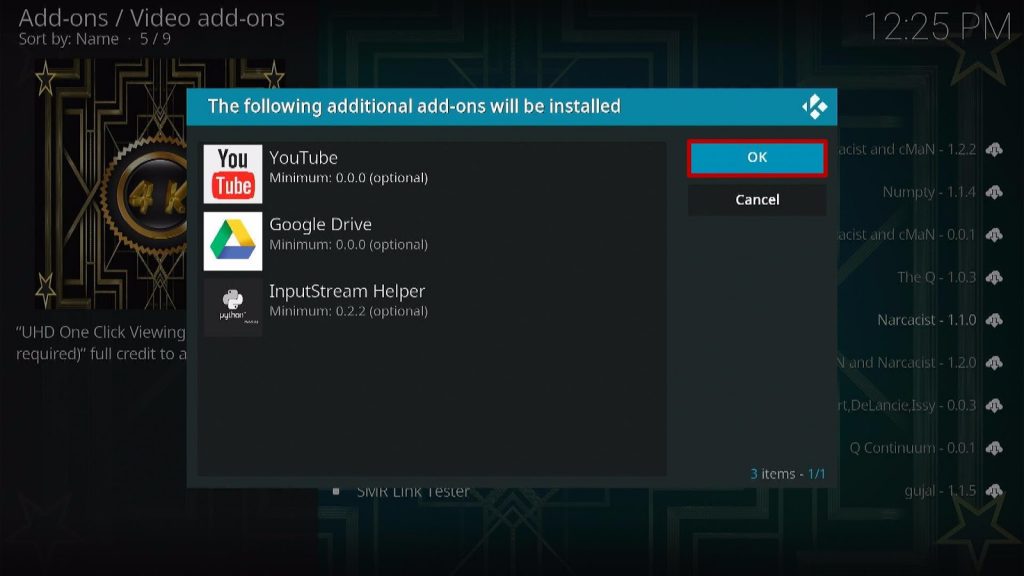Click the cloud download icon beside Q Continuum - 0.0.1
Image resolution: width=1024 pixels, height=576 pixels.
(994, 448)
